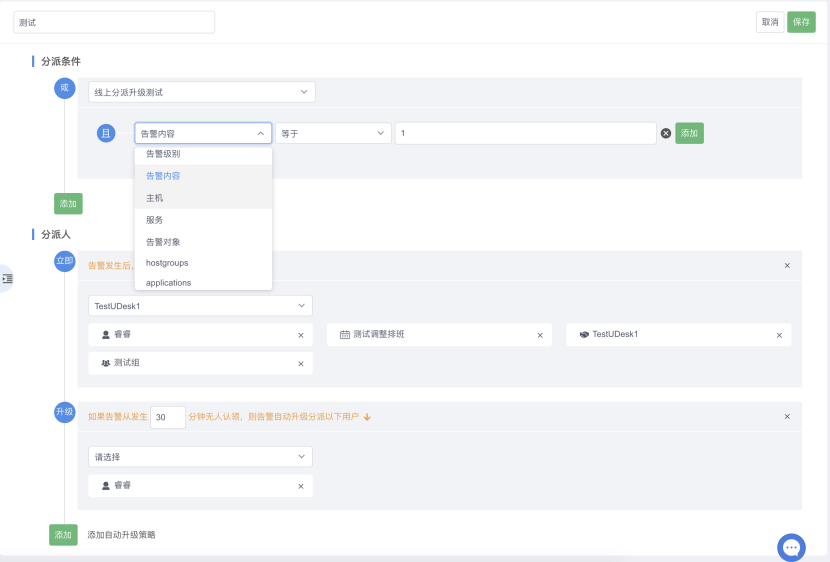Choose 主机 in the dropdown list
The width and height of the screenshot is (830, 562).
203,198
